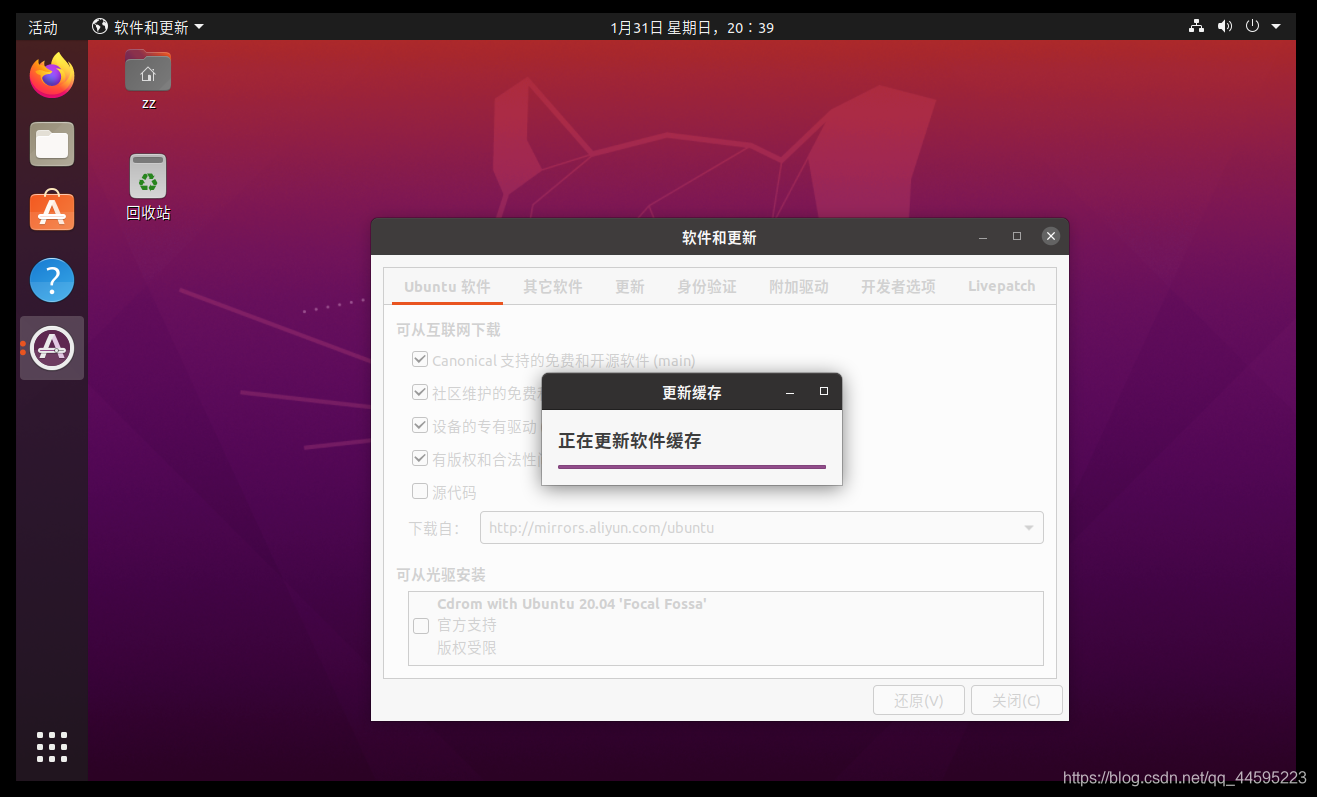Launch Firefox from the dock
This screenshot has height=797, width=1317.
52,75
